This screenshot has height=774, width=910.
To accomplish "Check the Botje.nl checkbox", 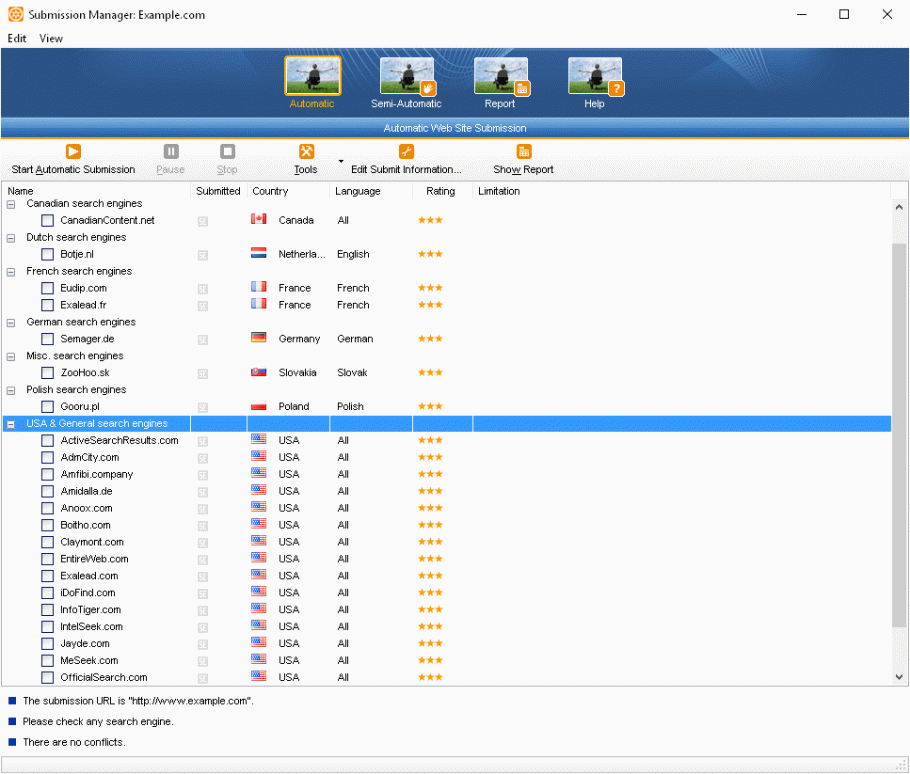I will click(x=47, y=254).
